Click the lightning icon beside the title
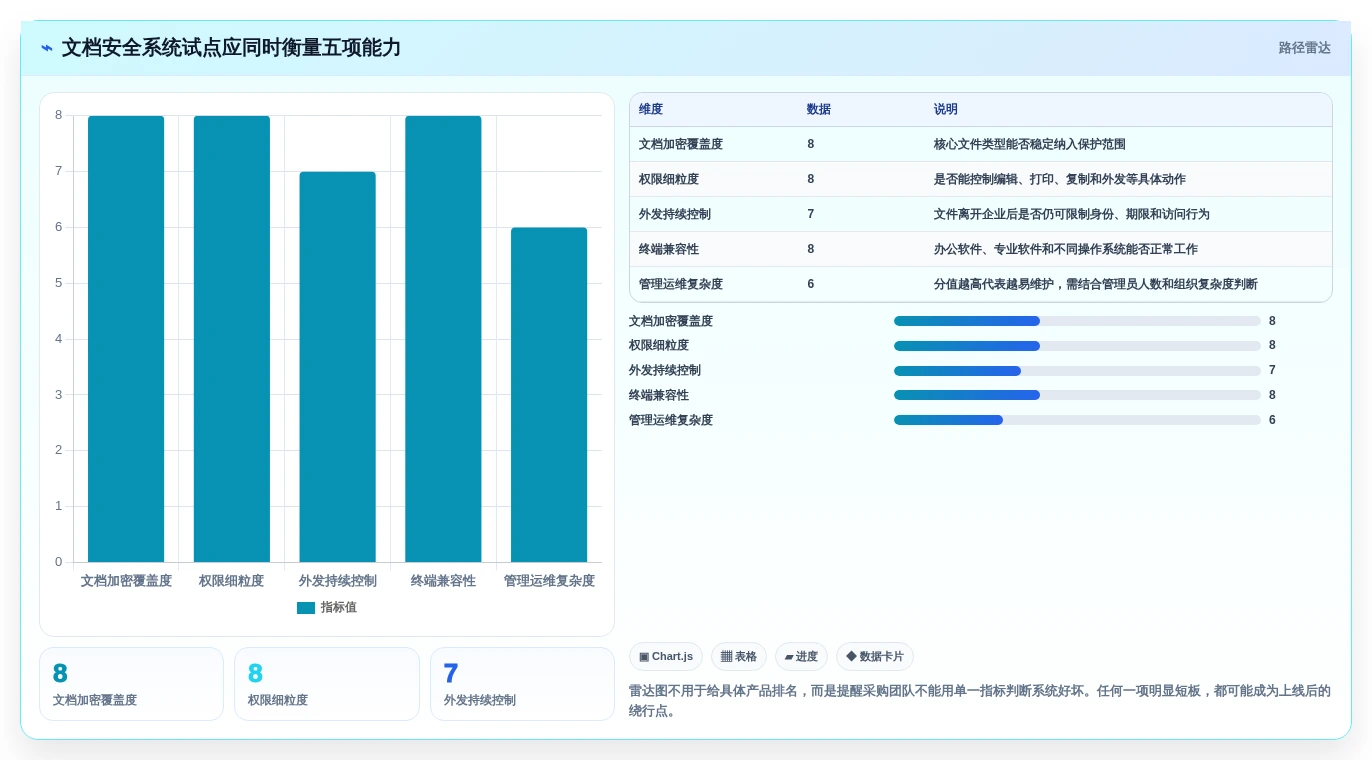This screenshot has width=1372, height=760. coord(47,48)
